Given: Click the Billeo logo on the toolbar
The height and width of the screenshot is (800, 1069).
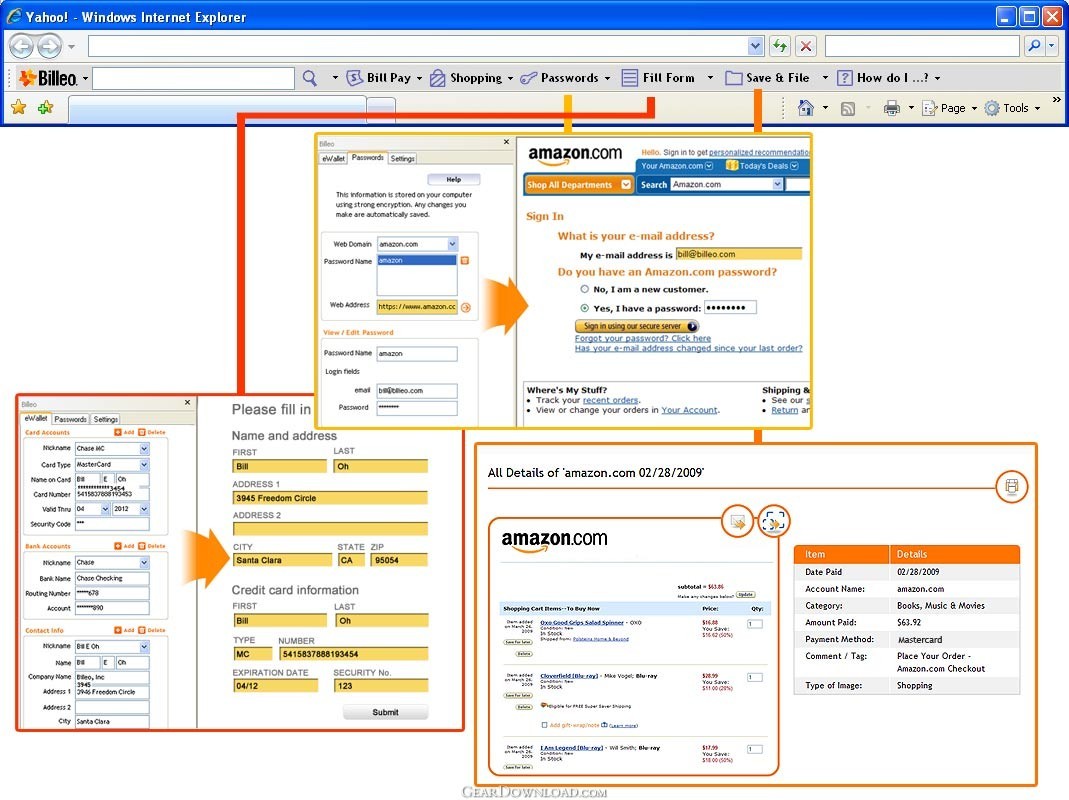Looking at the screenshot, I should tap(48, 78).
